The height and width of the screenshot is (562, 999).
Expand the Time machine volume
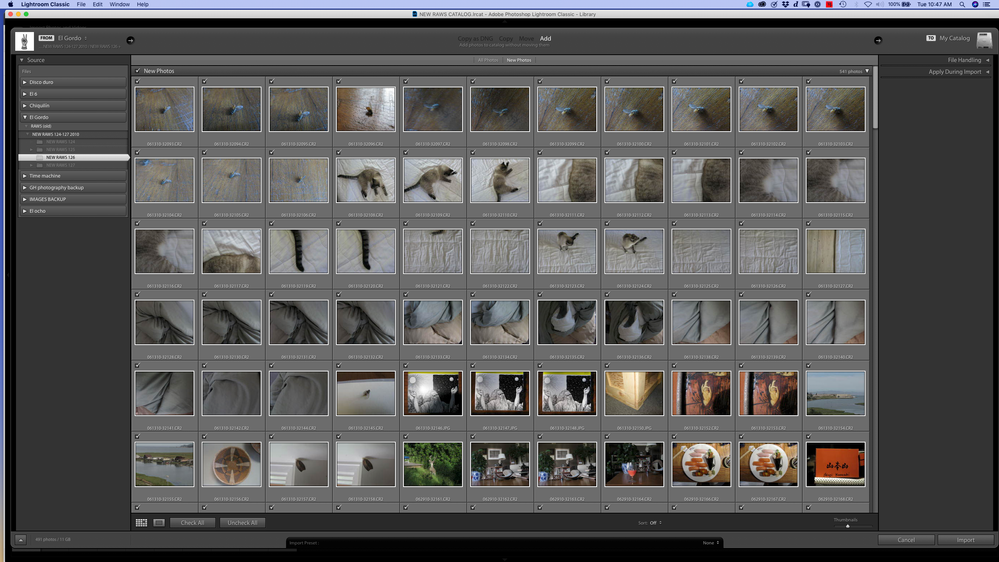[x=25, y=176]
